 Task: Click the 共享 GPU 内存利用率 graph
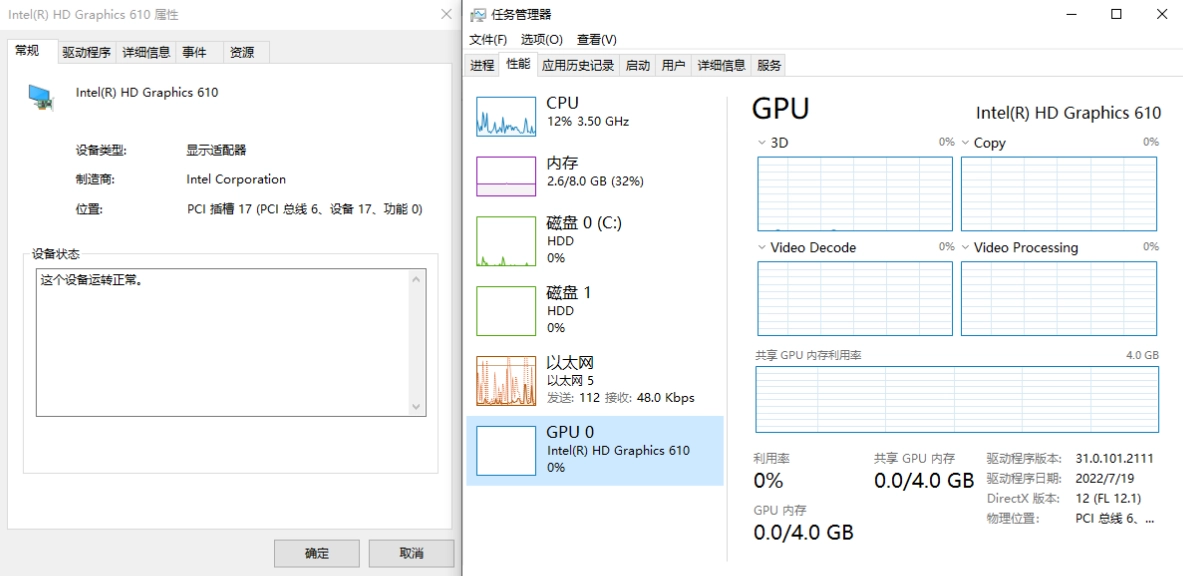tap(956, 399)
